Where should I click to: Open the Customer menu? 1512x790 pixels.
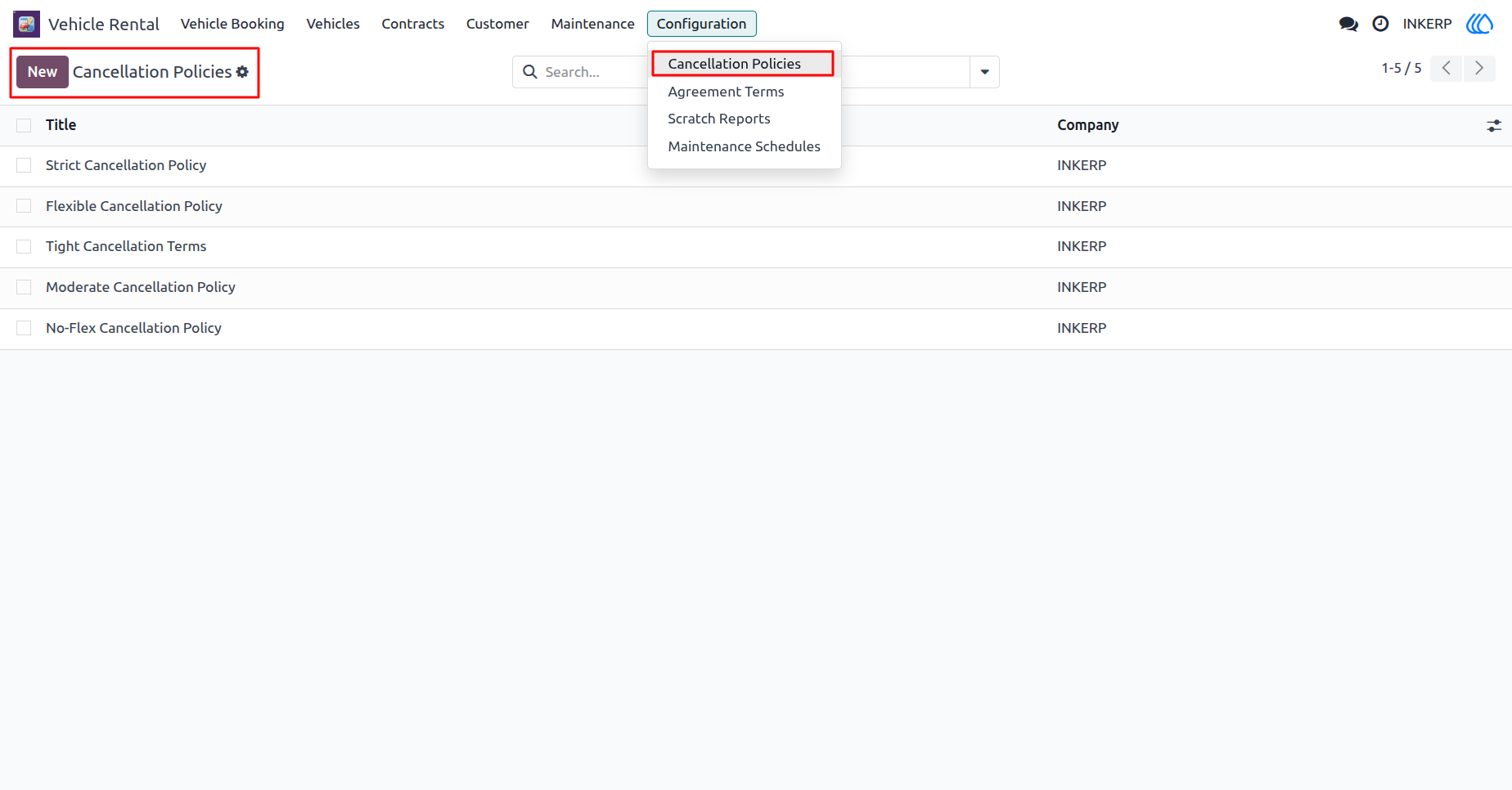tap(497, 24)
